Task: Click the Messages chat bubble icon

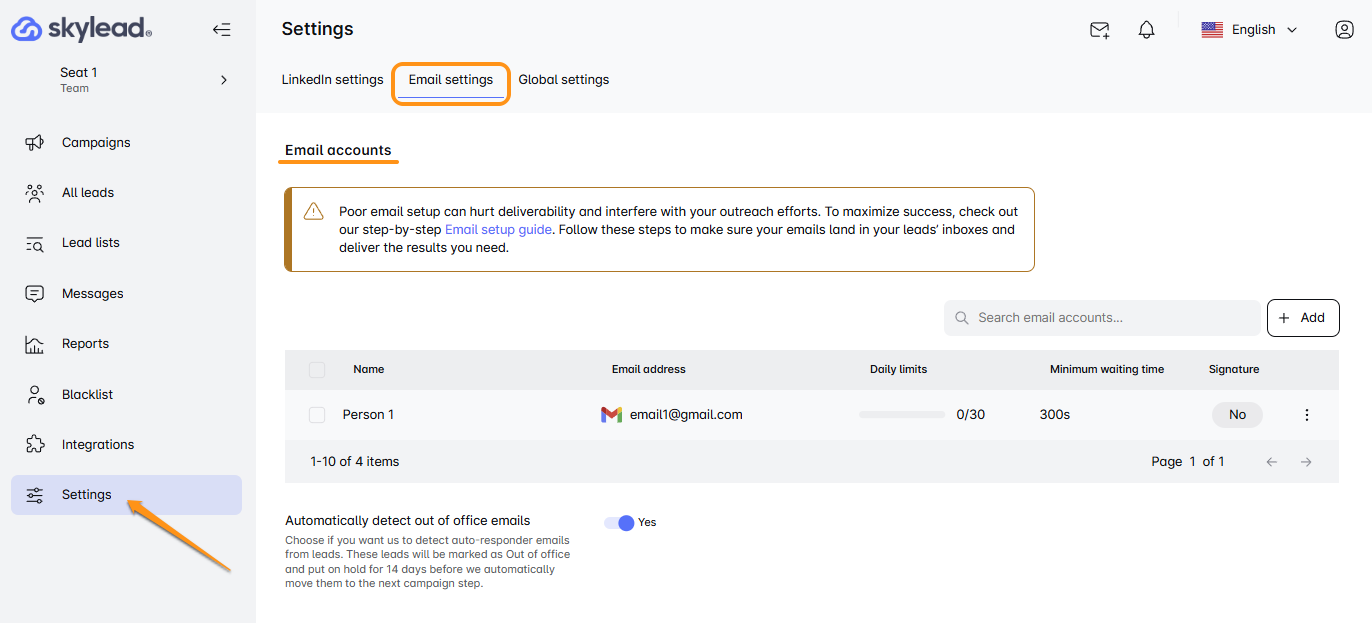Action: pyautogui.click(x=34, y=294)
